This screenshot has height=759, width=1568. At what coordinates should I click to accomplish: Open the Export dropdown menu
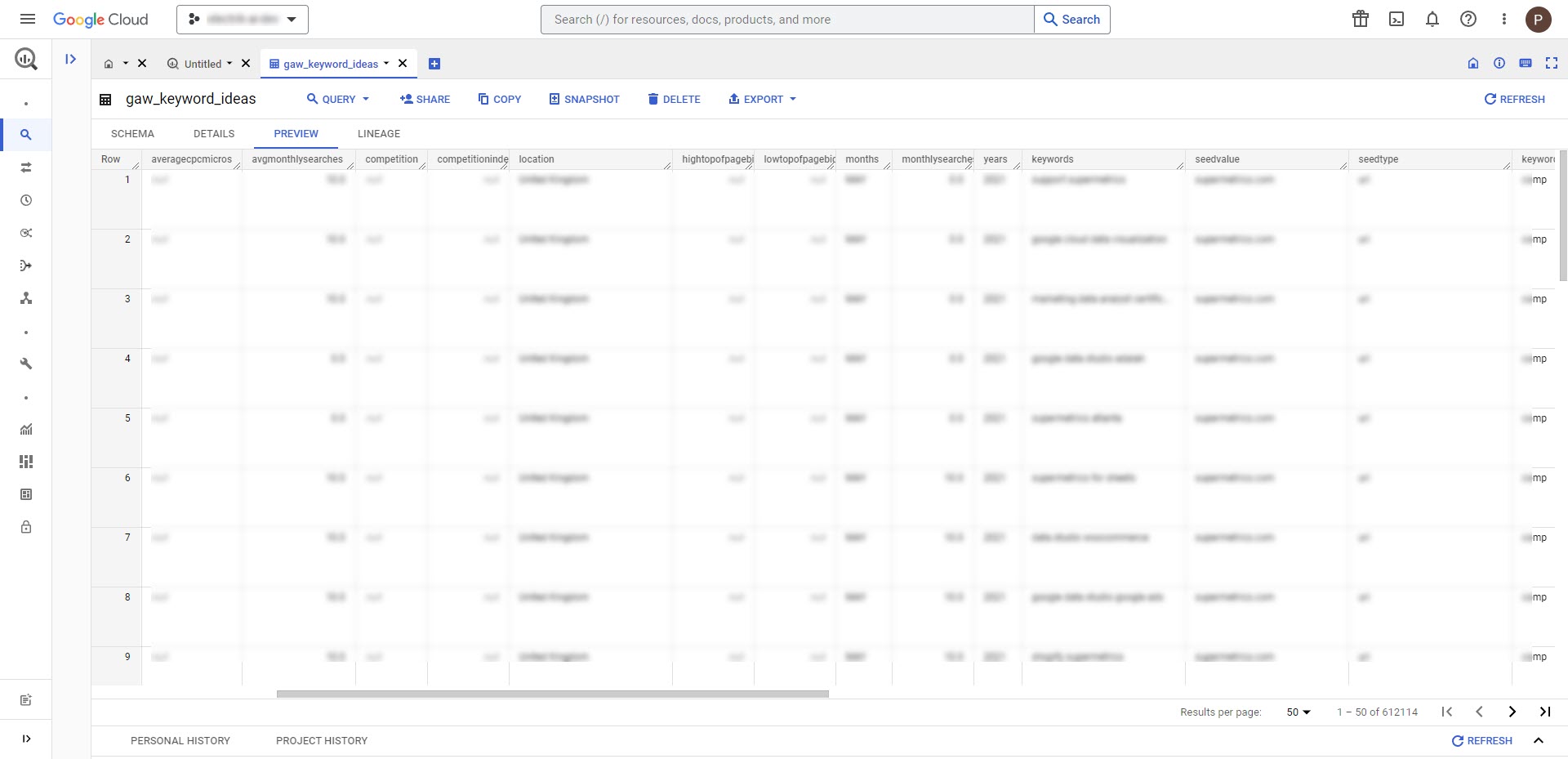click(x=763, y=99)
